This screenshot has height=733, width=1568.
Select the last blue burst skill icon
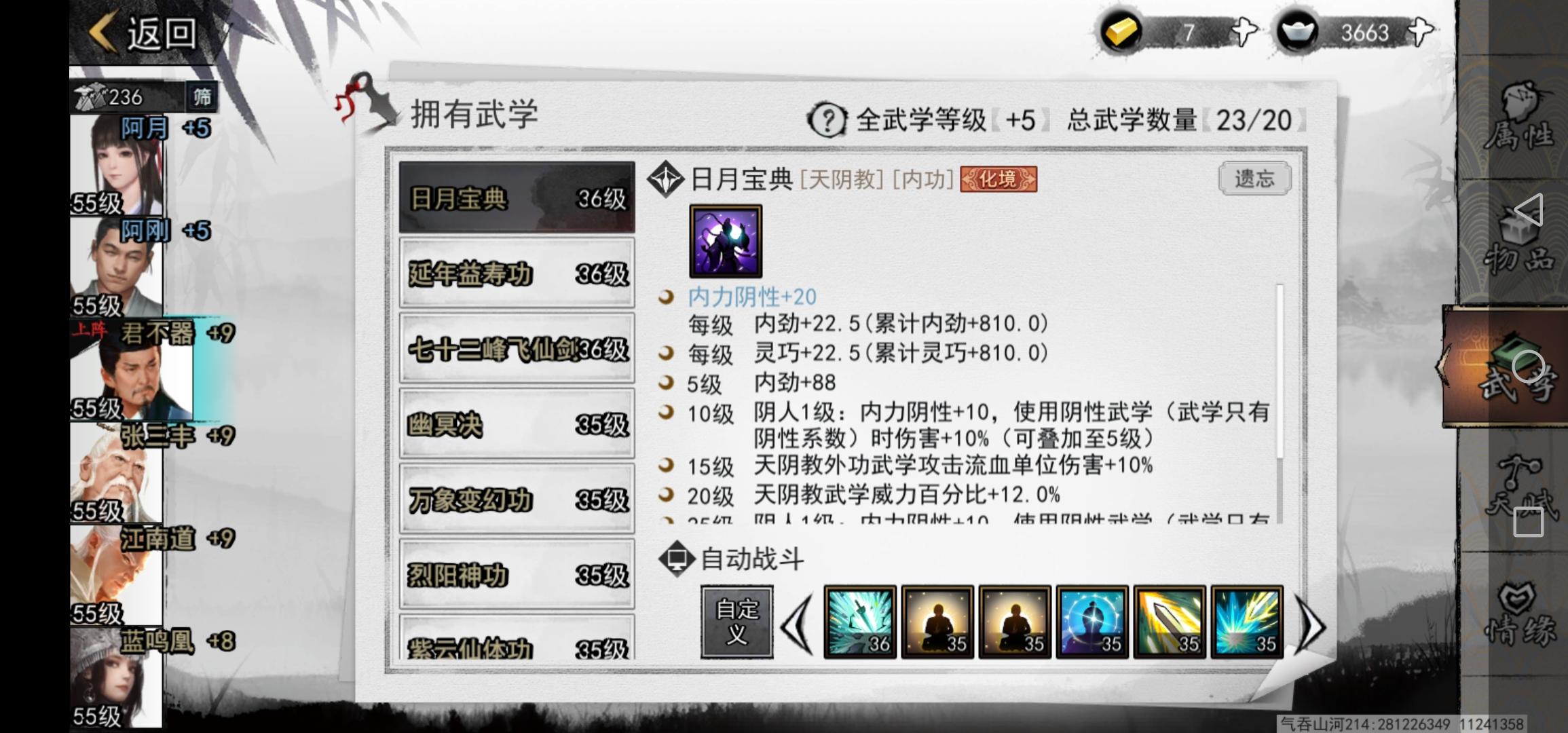point(1247,622)
